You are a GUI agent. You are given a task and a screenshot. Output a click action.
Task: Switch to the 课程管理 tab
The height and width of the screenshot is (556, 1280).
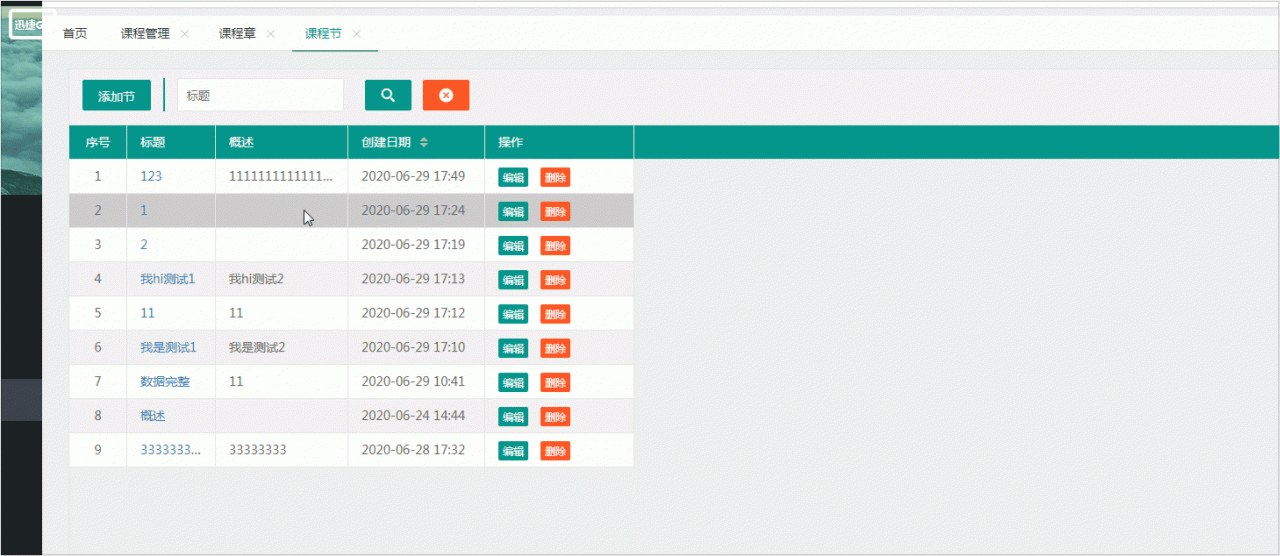point(145,33)
